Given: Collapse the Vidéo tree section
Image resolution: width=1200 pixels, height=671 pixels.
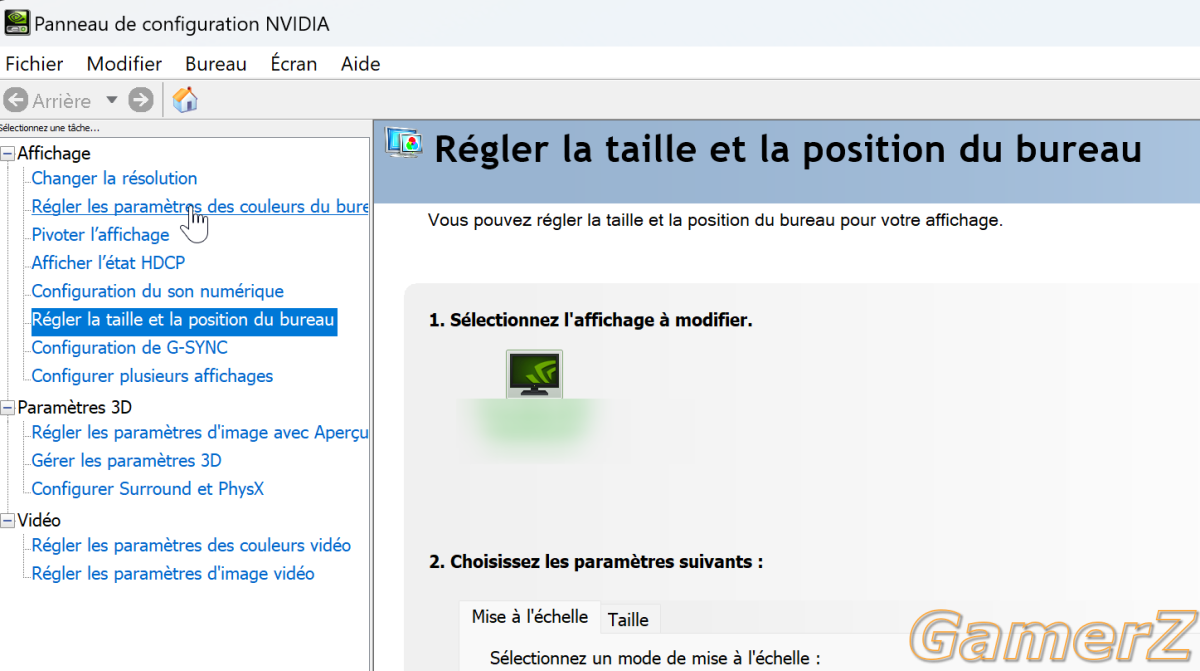Looking at the screenshot, I should [x=8, y=520].
